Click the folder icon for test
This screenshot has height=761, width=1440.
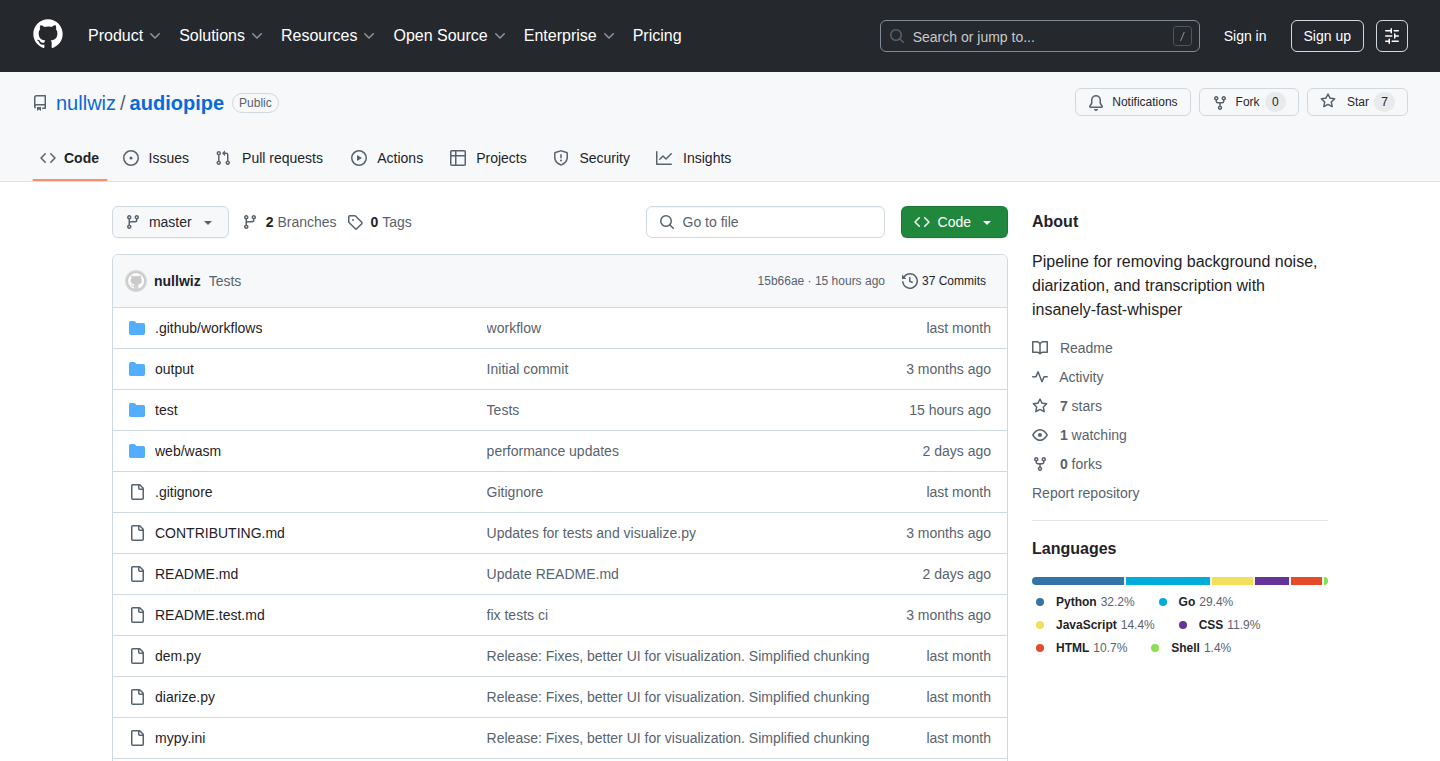coord(137,410)
